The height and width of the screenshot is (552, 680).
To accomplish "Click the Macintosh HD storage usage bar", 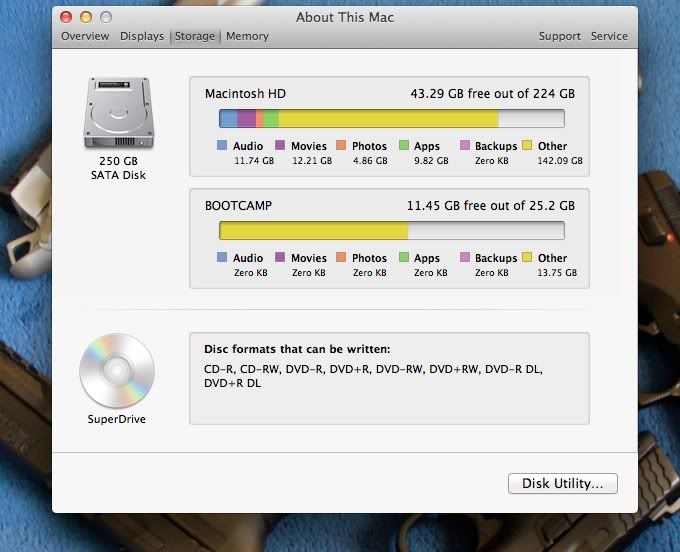I will click(391, 119).
